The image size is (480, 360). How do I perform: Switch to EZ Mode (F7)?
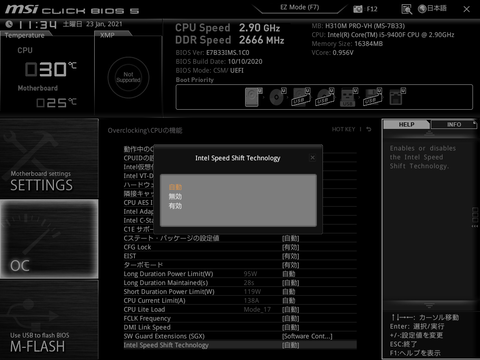tap(299, 7)
